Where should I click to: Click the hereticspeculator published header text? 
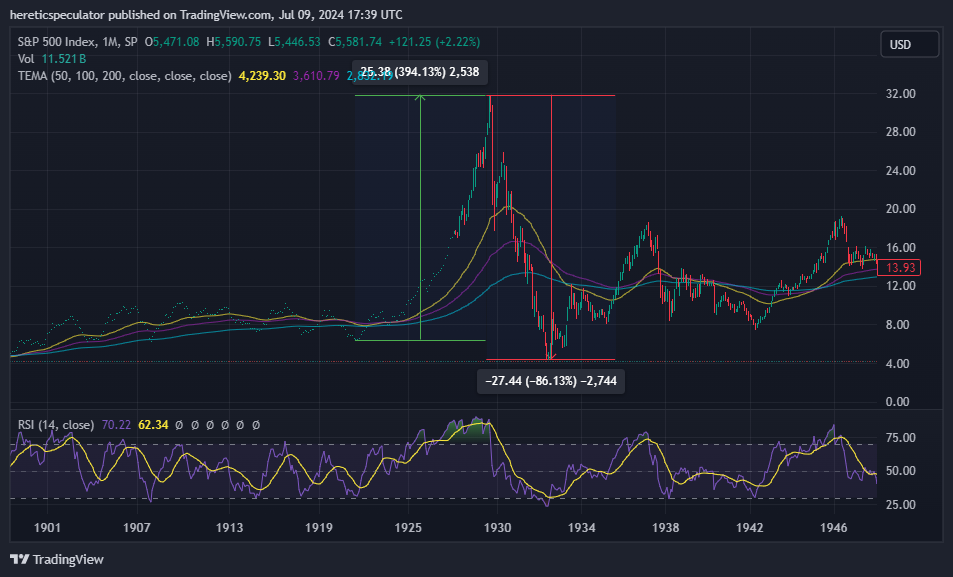206,15
